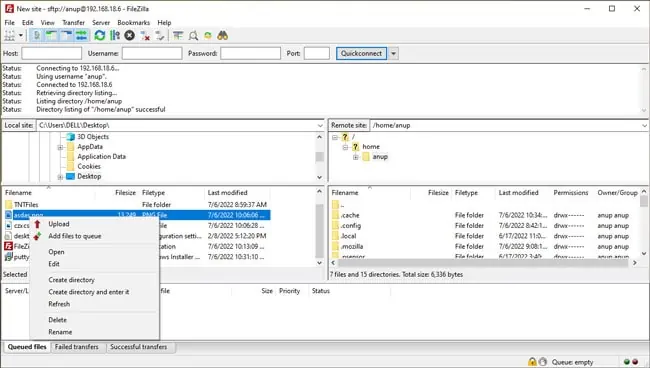Image resolution: width=650 pixels, height=368 pixels.
Task: Toggle synchronized browsing
Action: (208, 36)
